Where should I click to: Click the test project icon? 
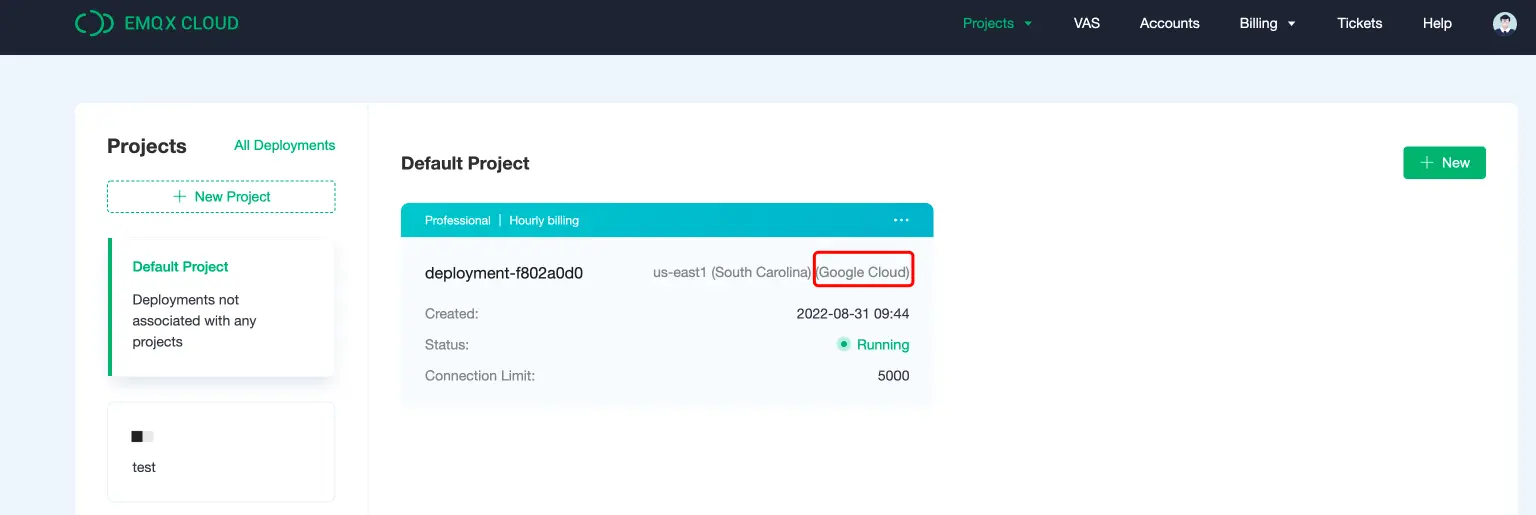tap(142, 437)
